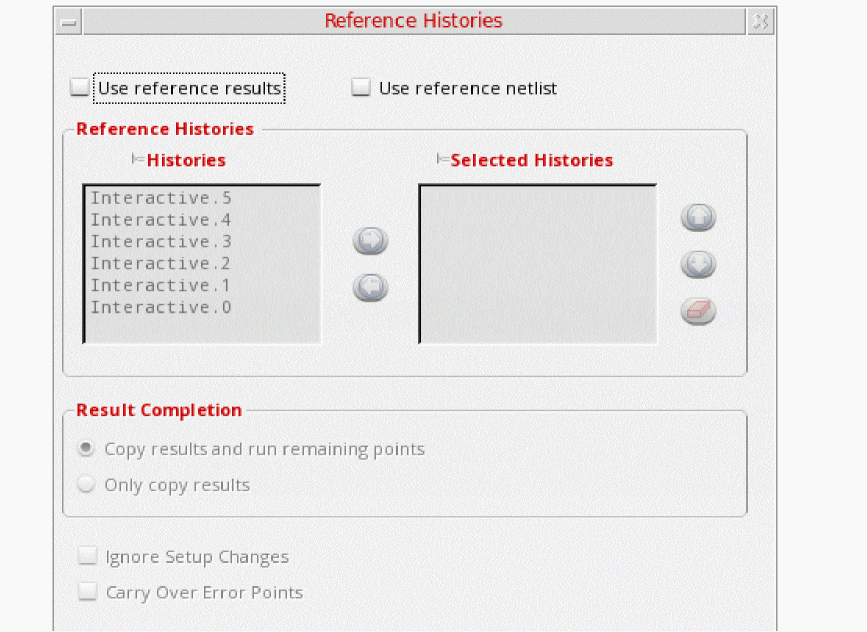867x632 pixels.
Task: Select Interactive.3 in Histories list
Action: 161,242
